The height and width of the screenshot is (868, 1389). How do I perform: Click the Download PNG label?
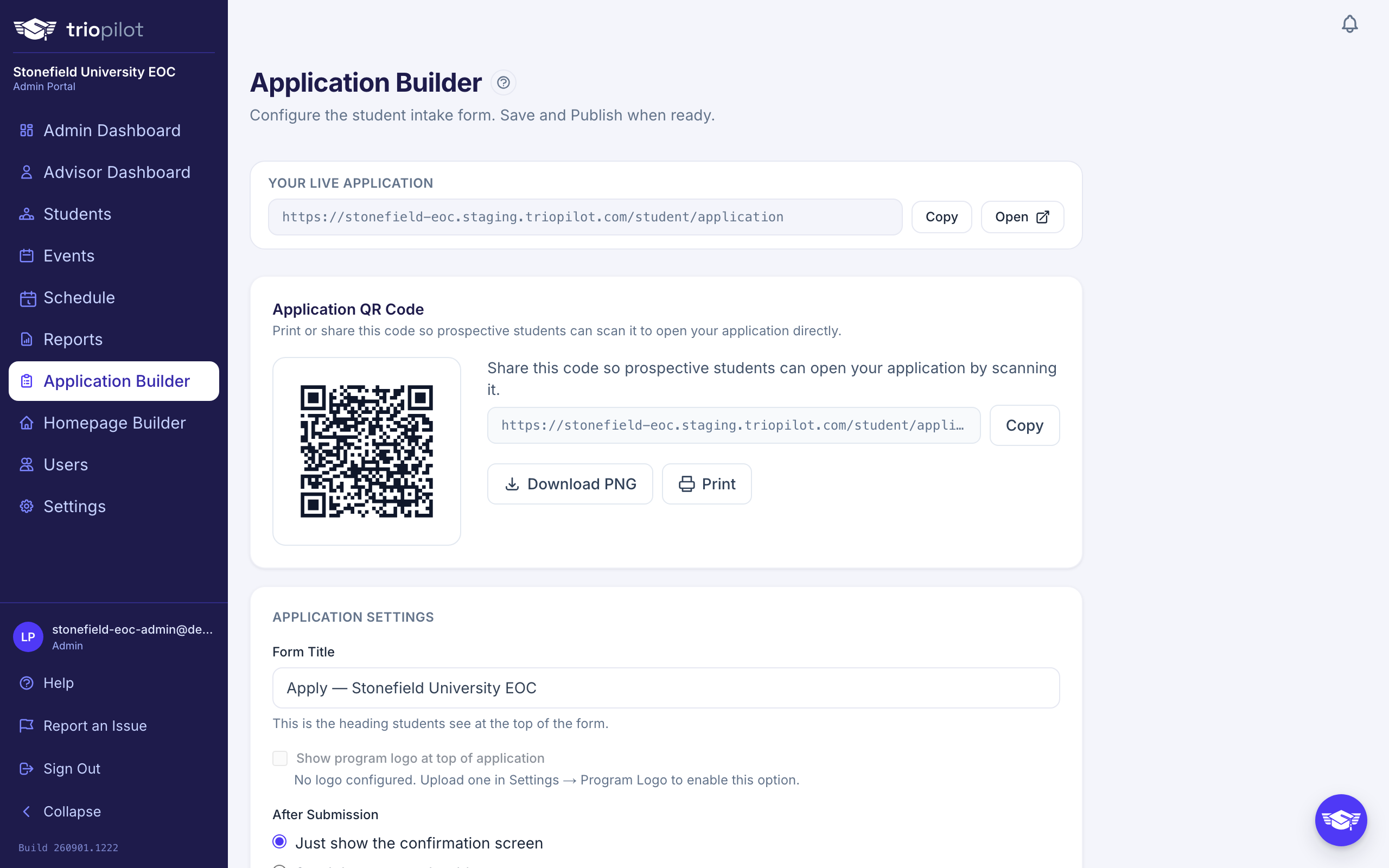(x=582, y=484)
